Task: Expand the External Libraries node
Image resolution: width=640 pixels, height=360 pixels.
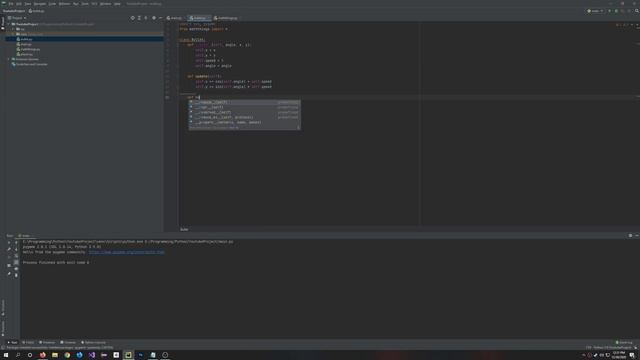Action: (x=9, y=59)
